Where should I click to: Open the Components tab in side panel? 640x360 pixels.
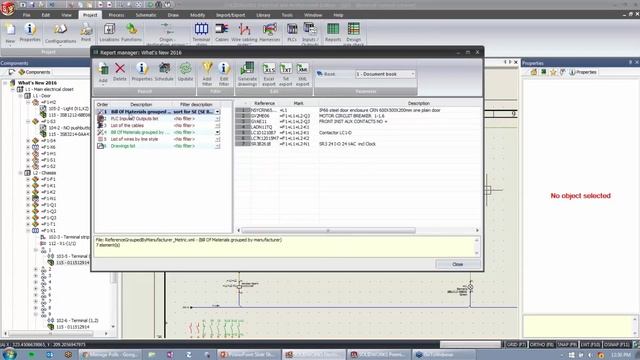tap(34, 72)
